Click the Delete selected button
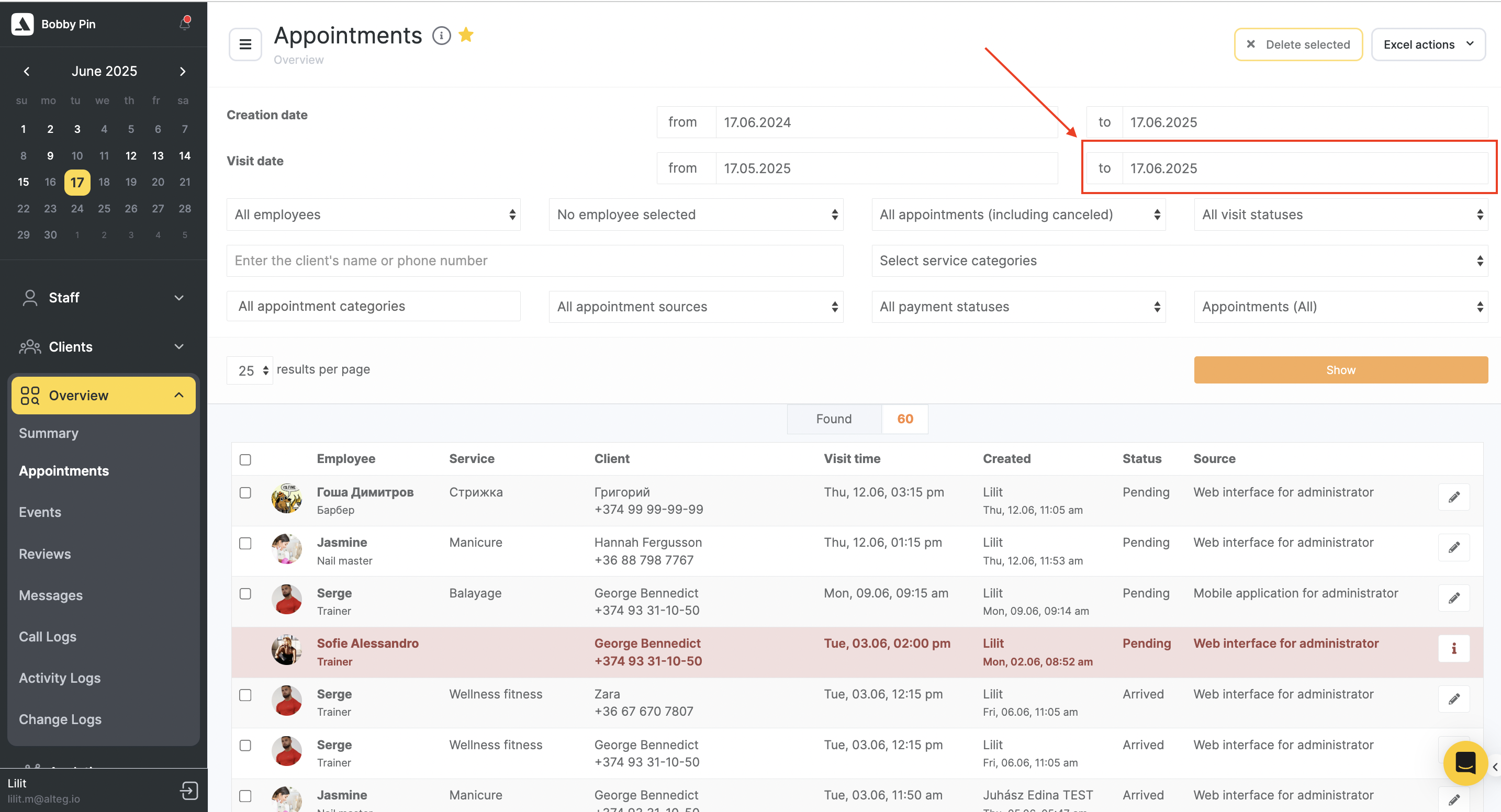The width and height of the screenshot is (1501, 812). coord(1298,44)
